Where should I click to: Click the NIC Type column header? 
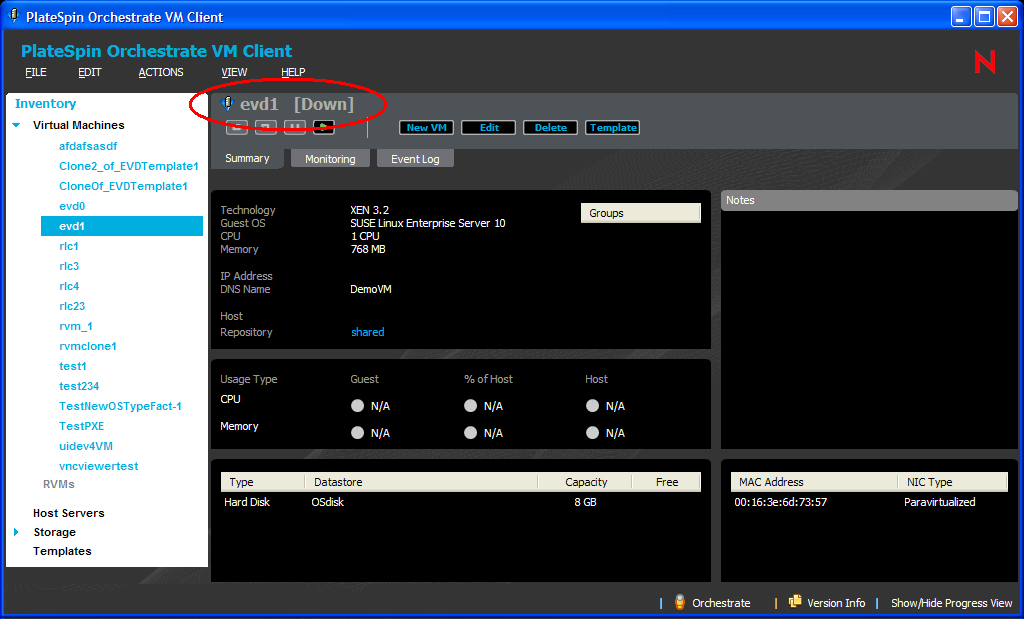click(x=953, y=482)
